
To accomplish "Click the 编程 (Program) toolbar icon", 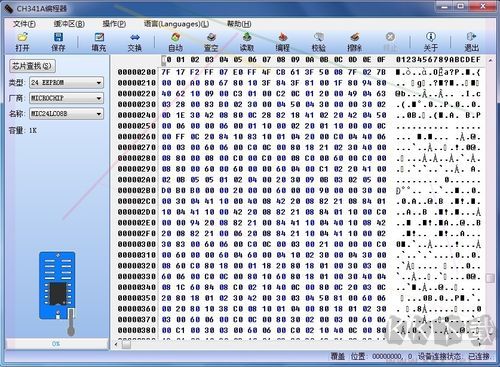I will tap(283, 42).
